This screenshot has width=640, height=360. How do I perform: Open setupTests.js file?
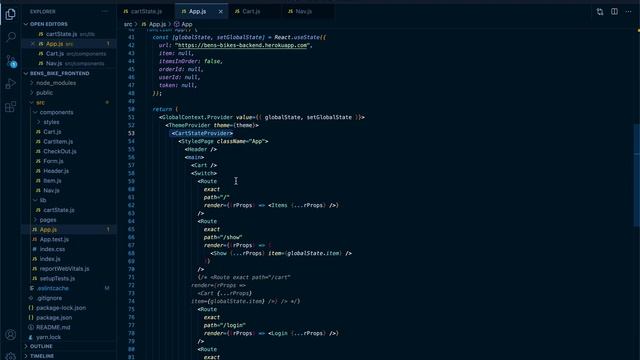coord(57,279)
